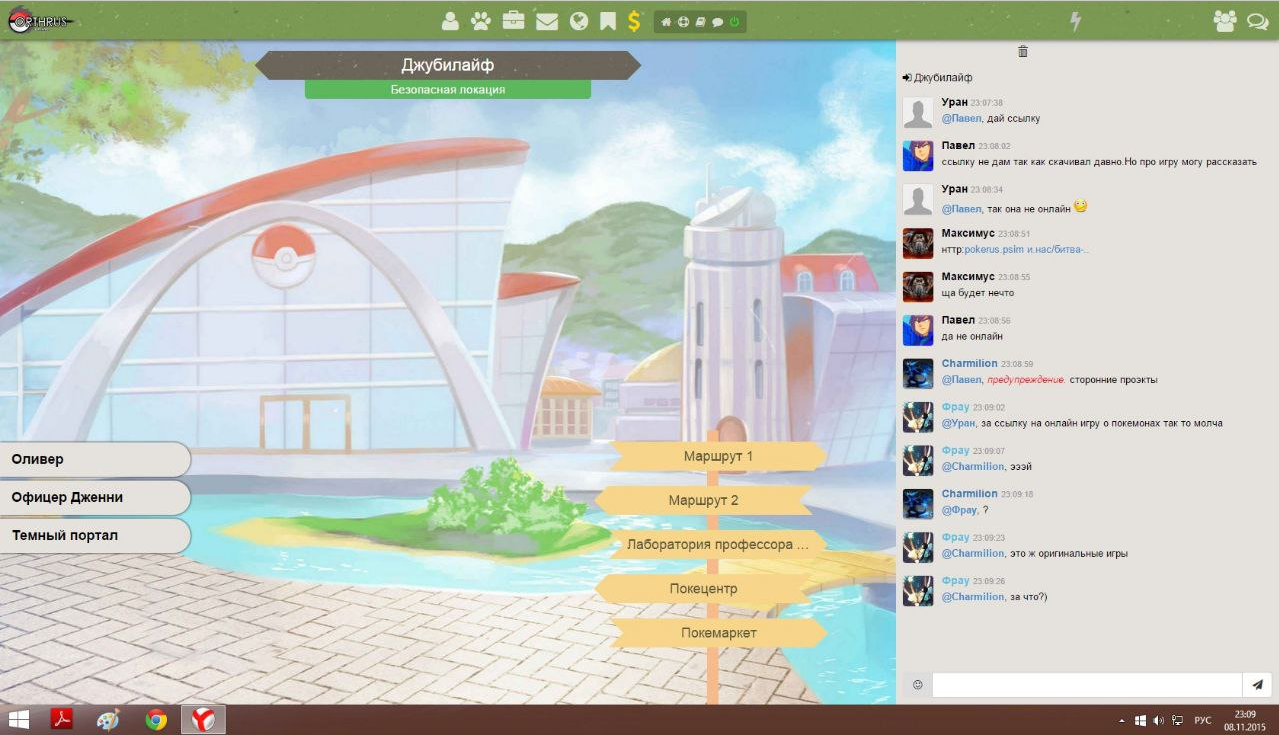The height and width of the screenshot is (735, 1279).
Task: Click the Безопасная локация green label
Action: (x=447, y=89)
